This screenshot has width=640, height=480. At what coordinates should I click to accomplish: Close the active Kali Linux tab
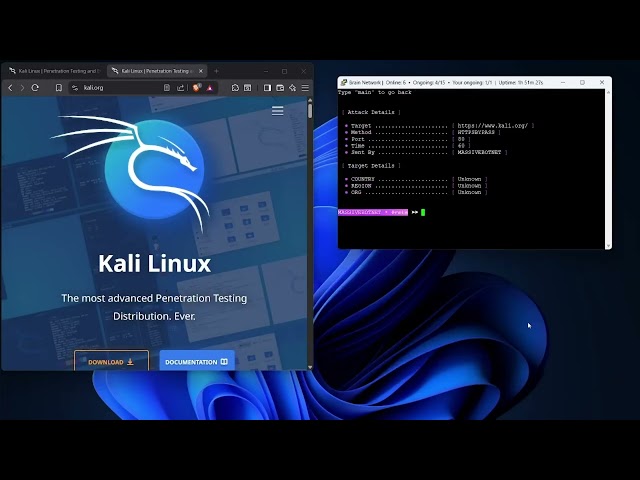[201, 71]
